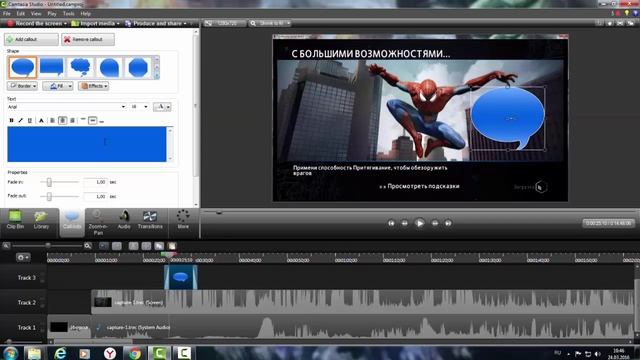Step backward one frame in preview
The height and width of the screenshot is (360, 640).
[404, 223]
